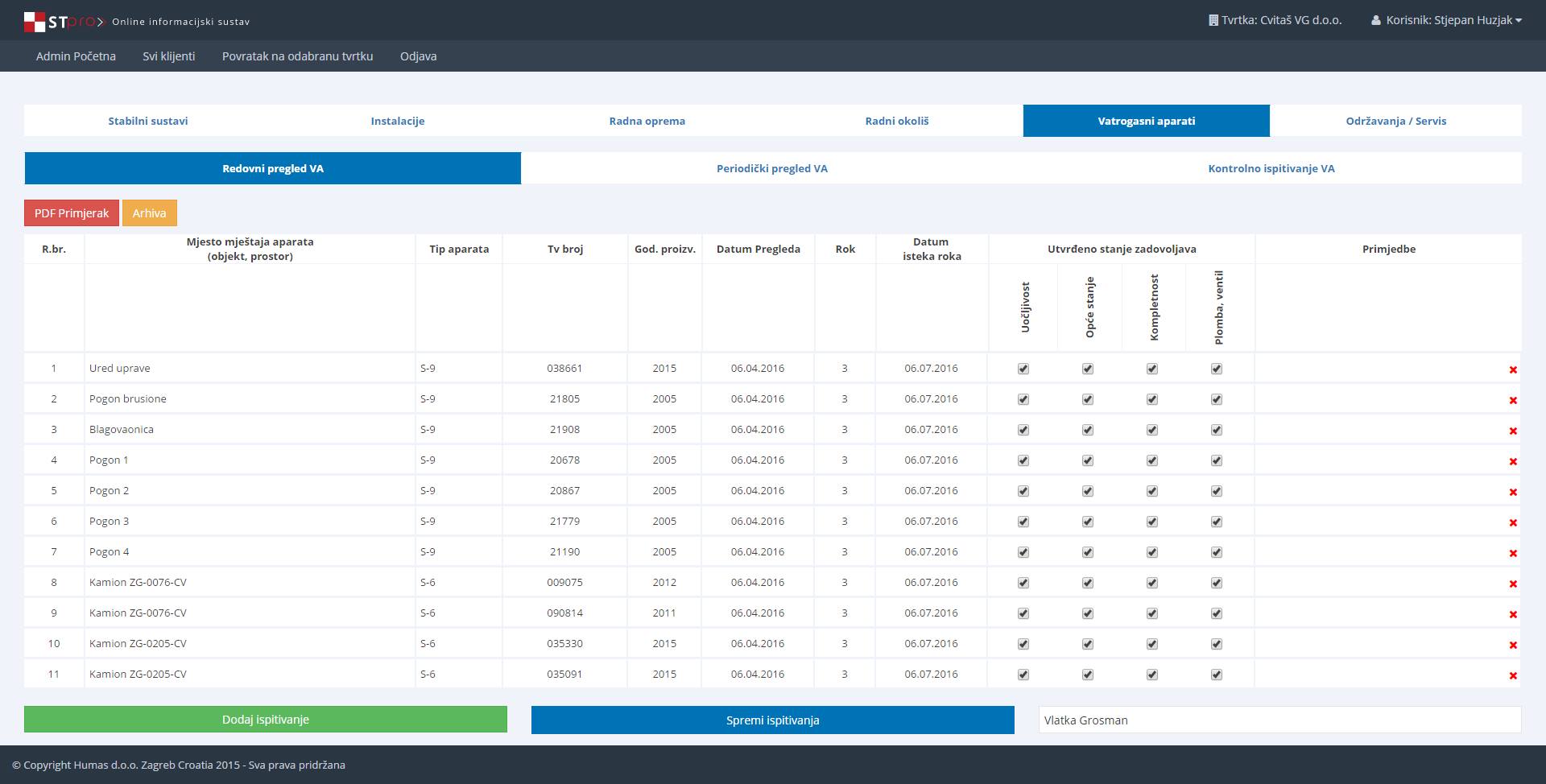Toggle Opće stanje checkbox for Pogon brusione
The image size is (1546, 784).
tap(1088, 399)
